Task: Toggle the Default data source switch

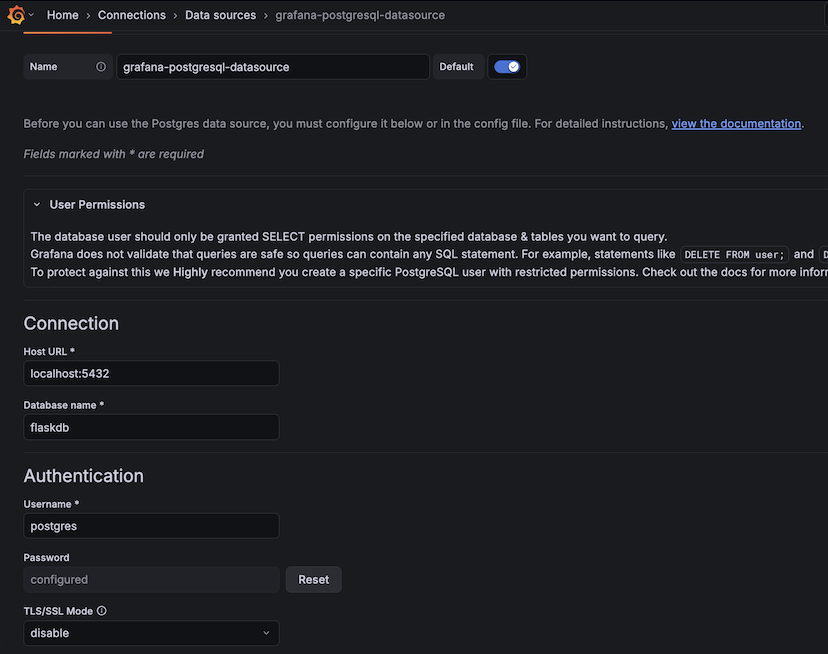Action: 507,67
